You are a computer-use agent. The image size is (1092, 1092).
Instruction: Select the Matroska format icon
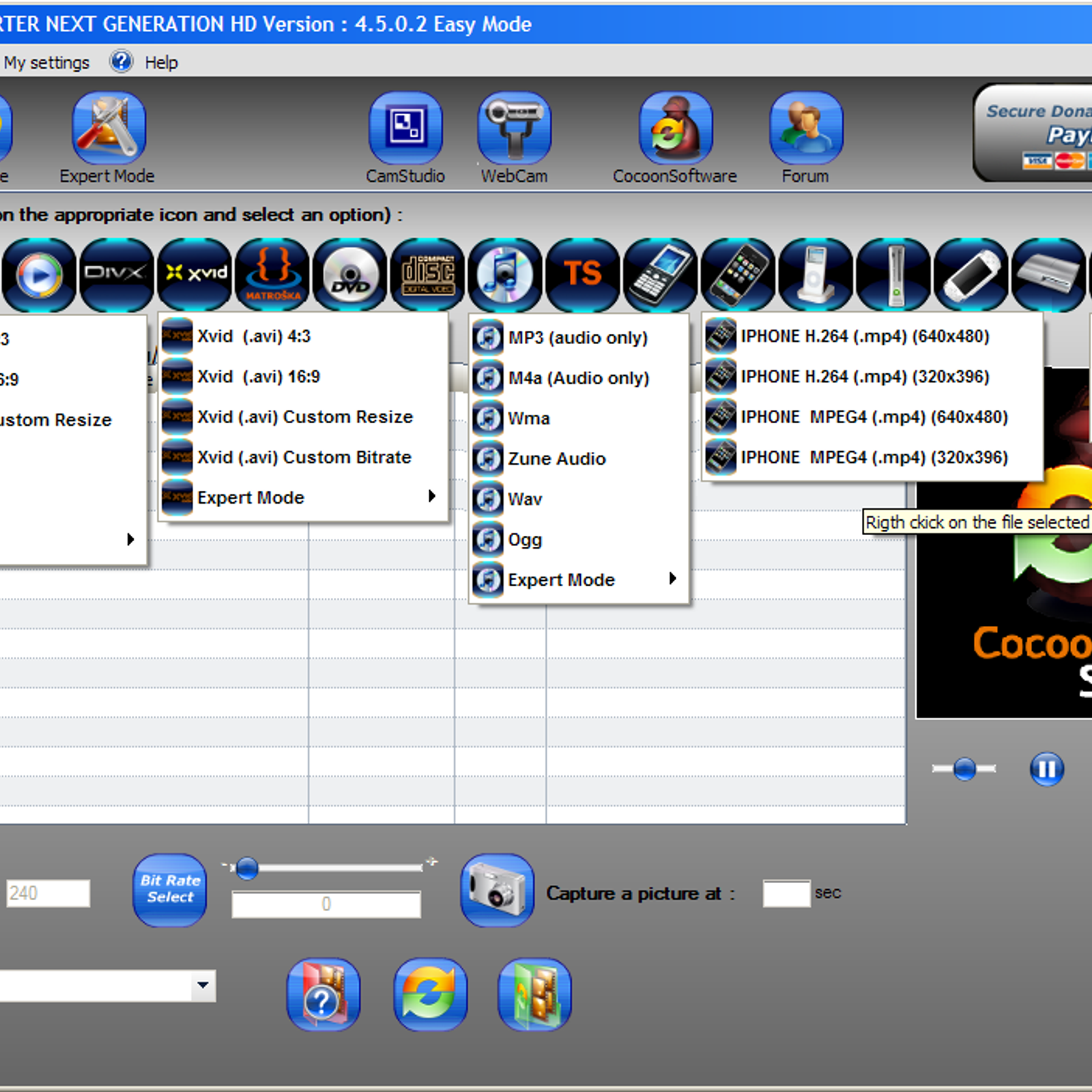tap(272, 274)
